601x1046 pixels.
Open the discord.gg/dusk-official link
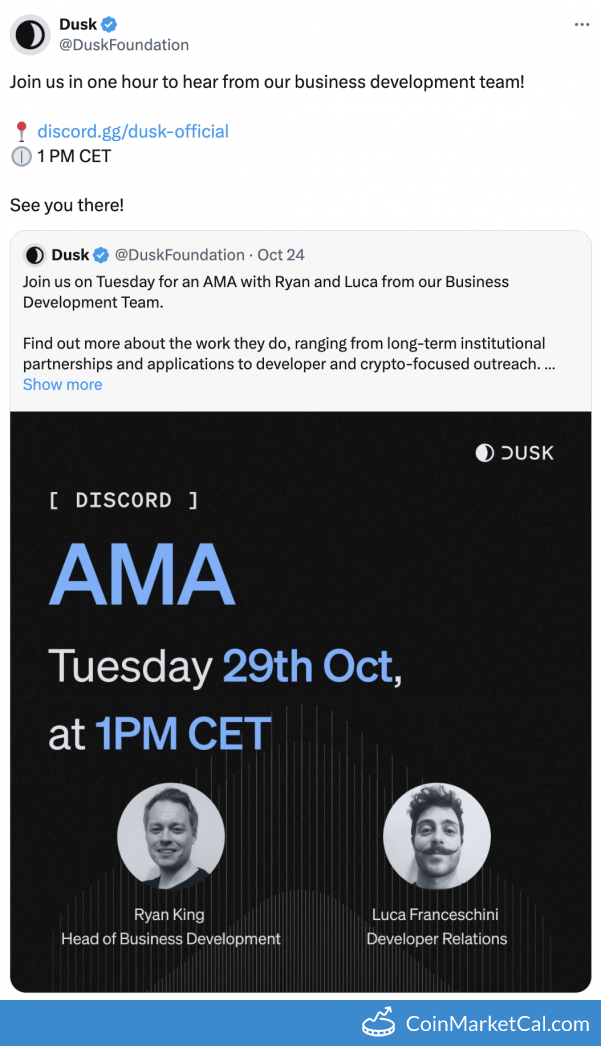pyautogui.click(x=133, y=131)
